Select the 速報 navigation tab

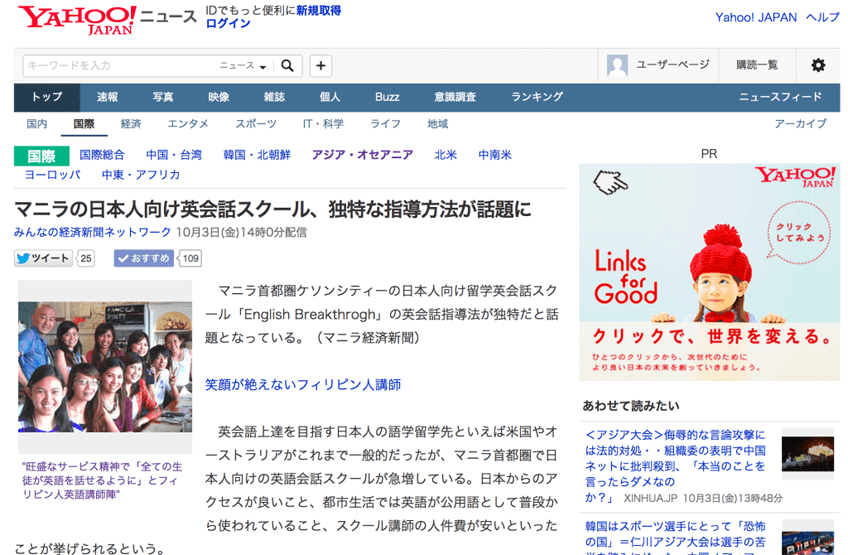coord(107,97)
